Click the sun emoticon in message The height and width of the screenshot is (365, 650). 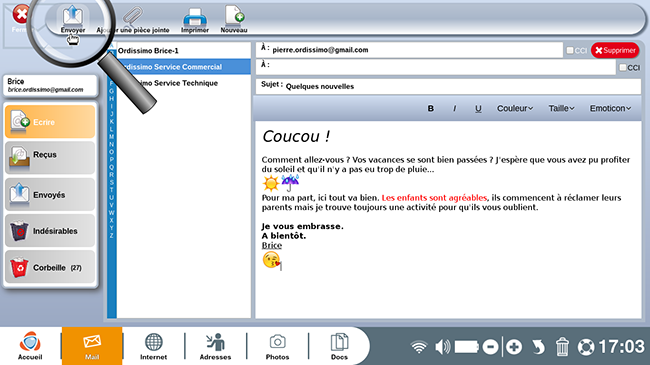click(x=271, y=183)
